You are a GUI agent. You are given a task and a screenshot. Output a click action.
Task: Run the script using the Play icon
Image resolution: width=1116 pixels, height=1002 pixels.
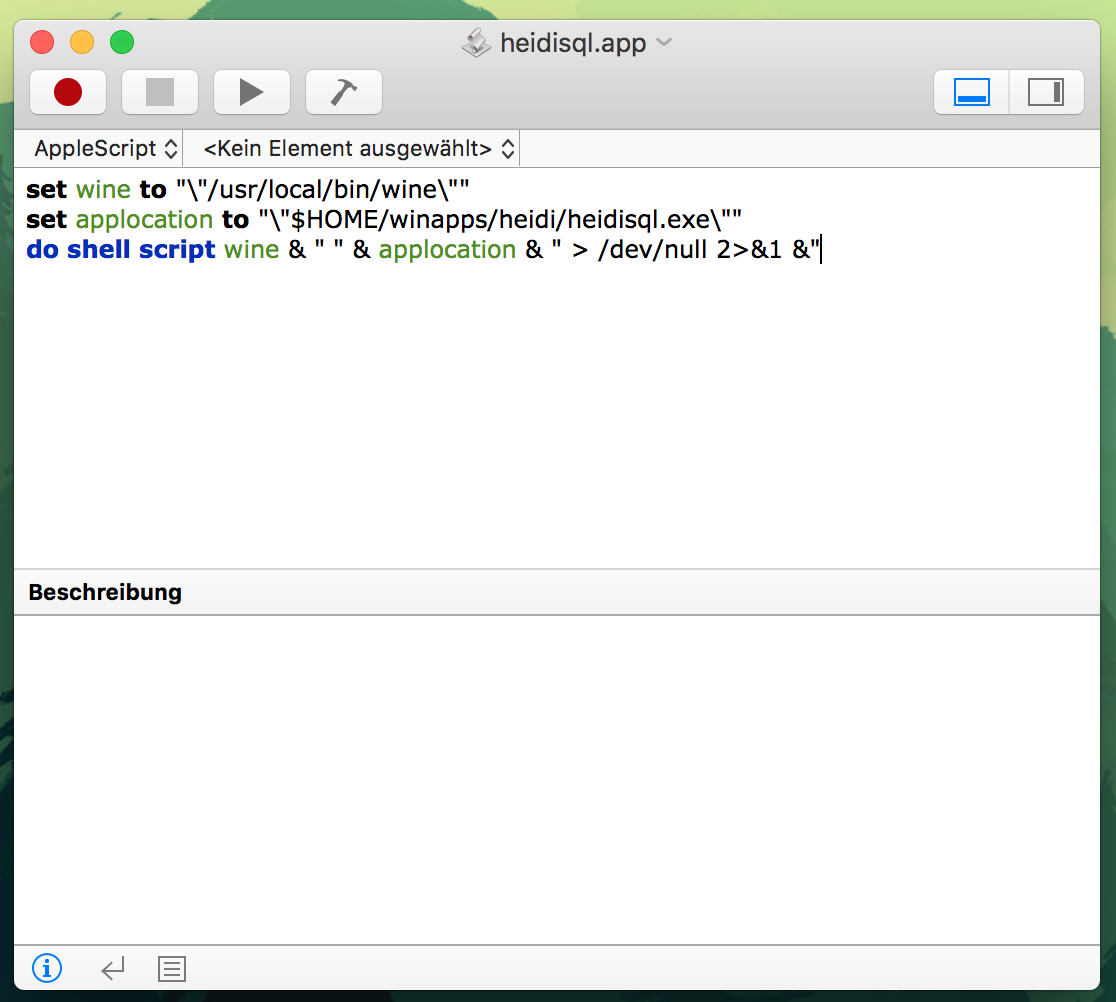(x=251, y=91)
